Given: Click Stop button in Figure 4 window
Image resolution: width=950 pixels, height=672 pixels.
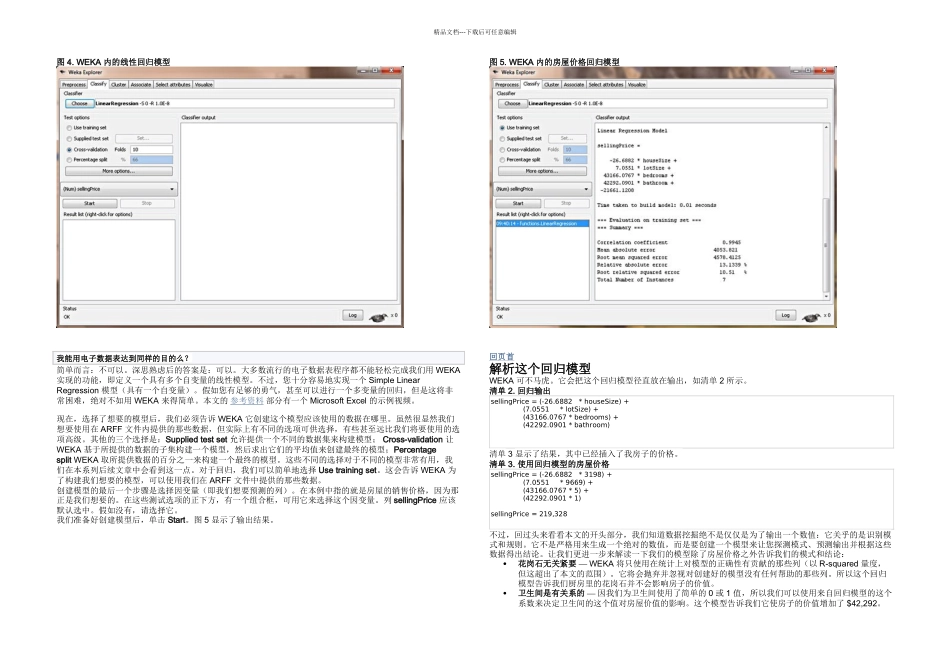Looking at the screenshot, I should point(147,204).
